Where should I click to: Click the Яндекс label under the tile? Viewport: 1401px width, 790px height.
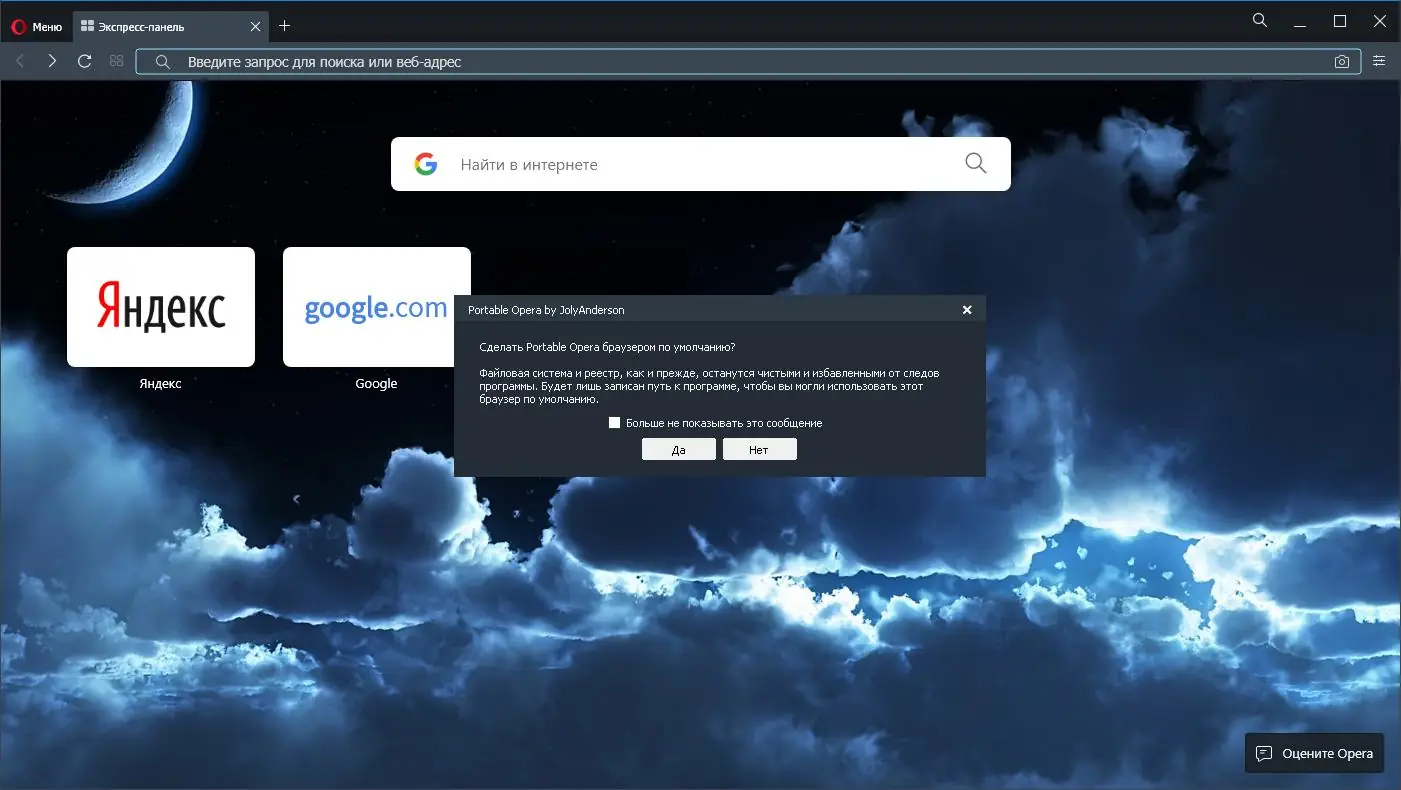pos(161,384)
